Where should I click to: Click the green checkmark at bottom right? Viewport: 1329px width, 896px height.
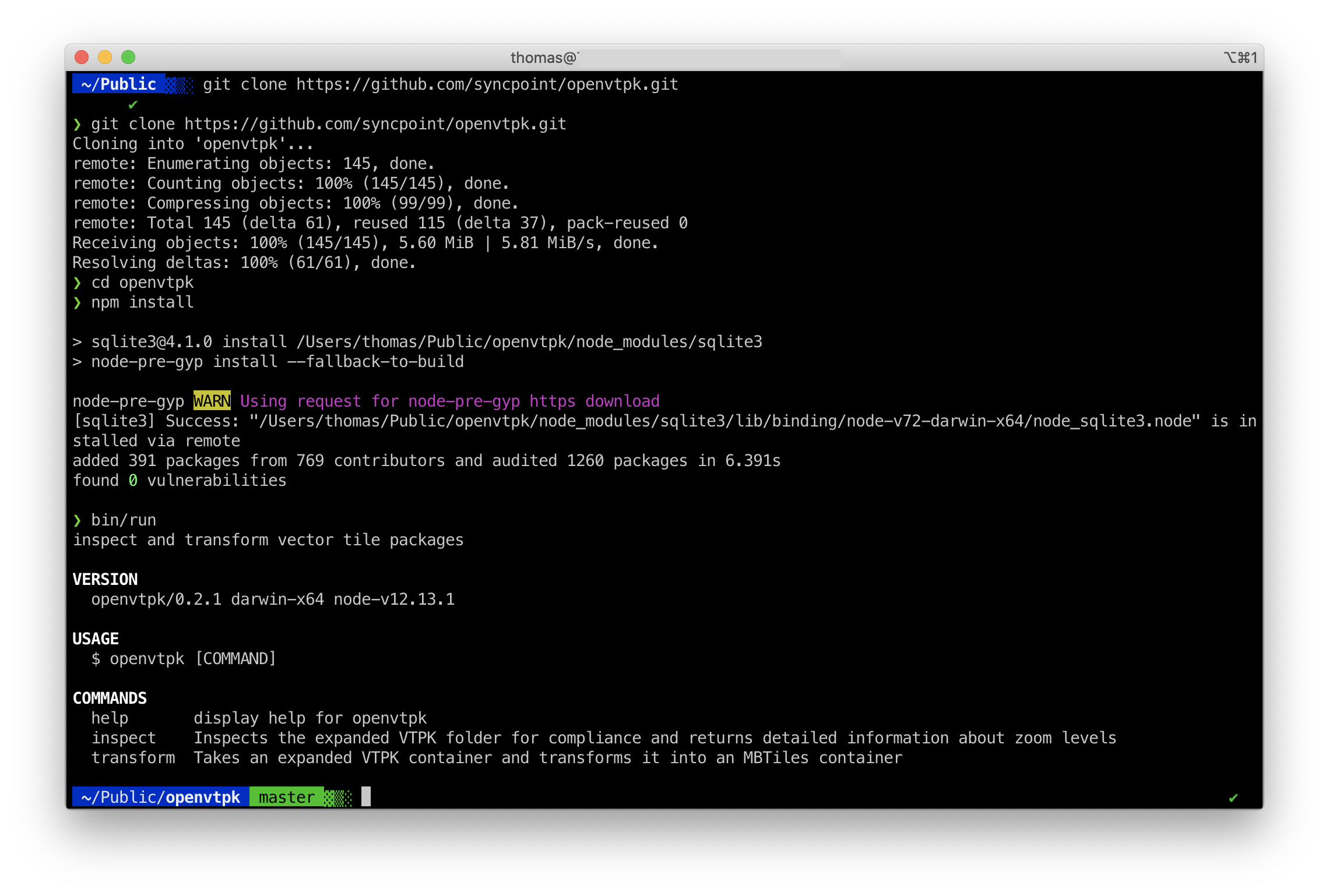click(1233, 798)
